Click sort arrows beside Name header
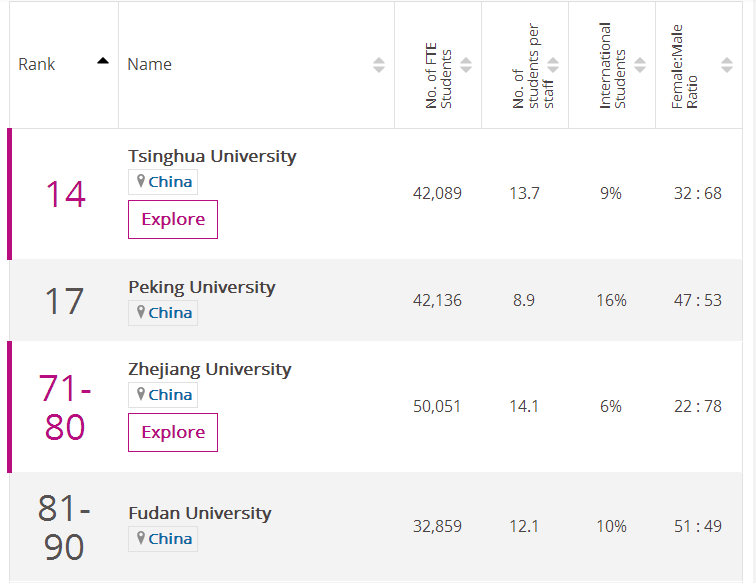The image size is (756, 583). (x=379, y=65)
